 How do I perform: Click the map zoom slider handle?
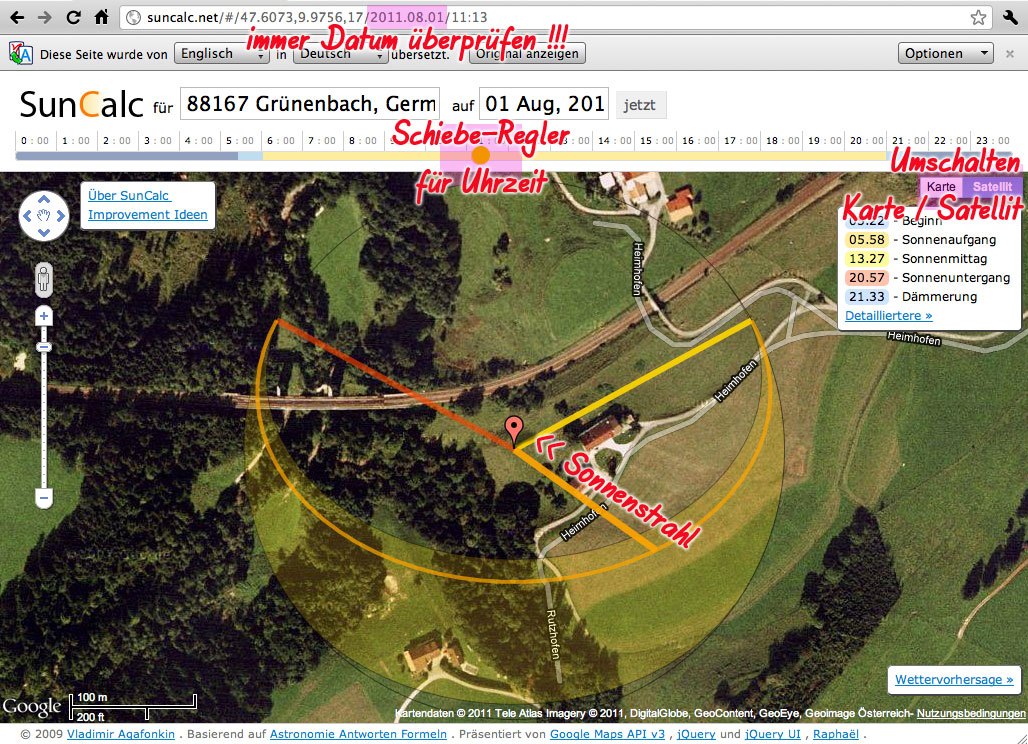point(44,347)
